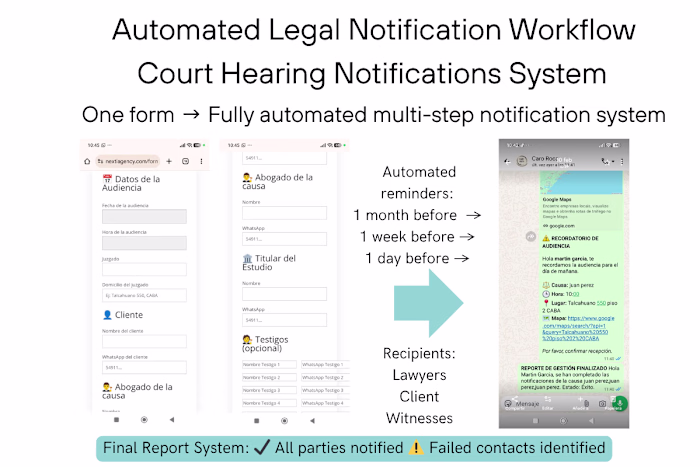Screen dimensions: 700x467
Task: Tap the home circle on left phone
Action: click(x=144, y=420)
